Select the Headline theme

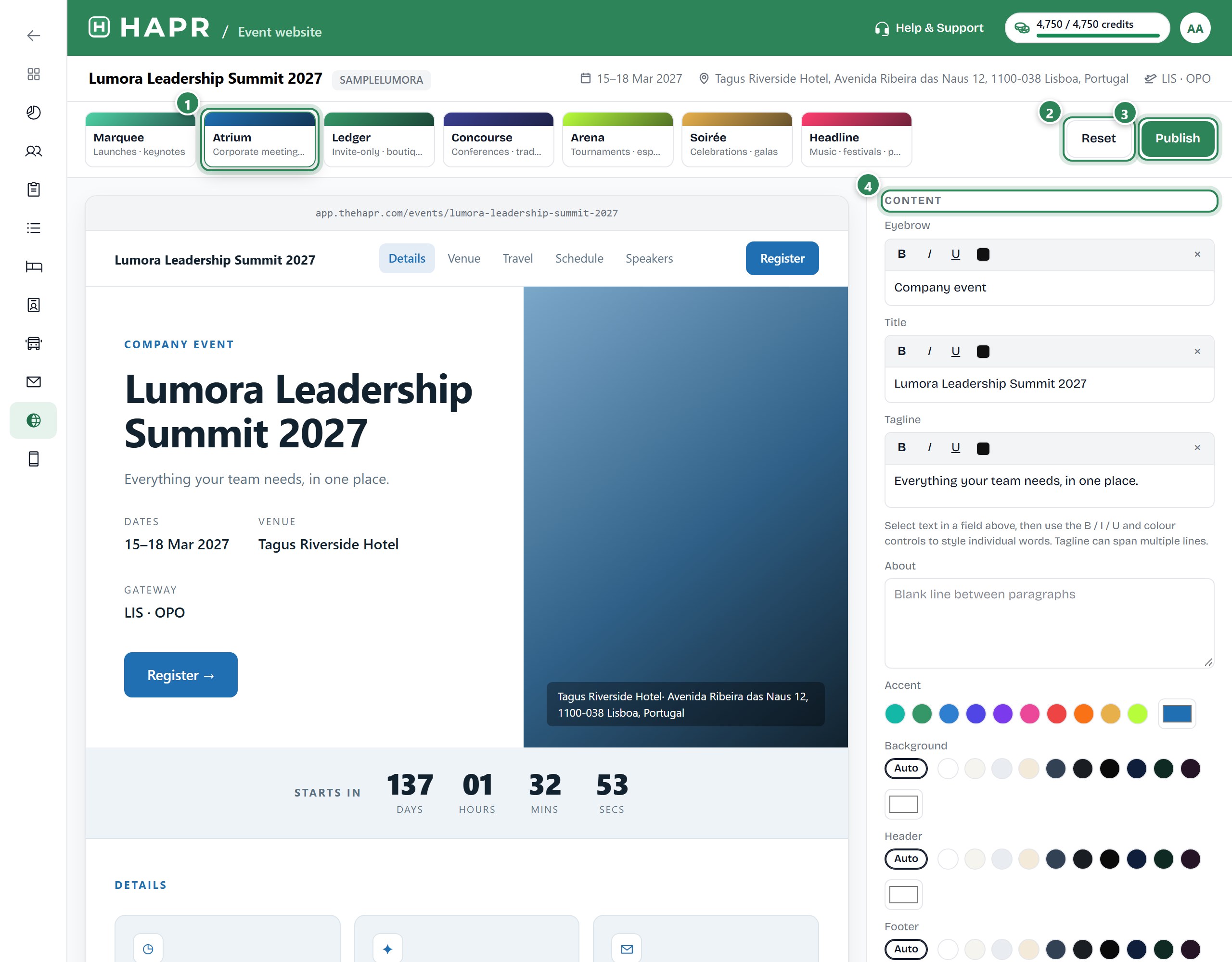click(x=856, y=139)
